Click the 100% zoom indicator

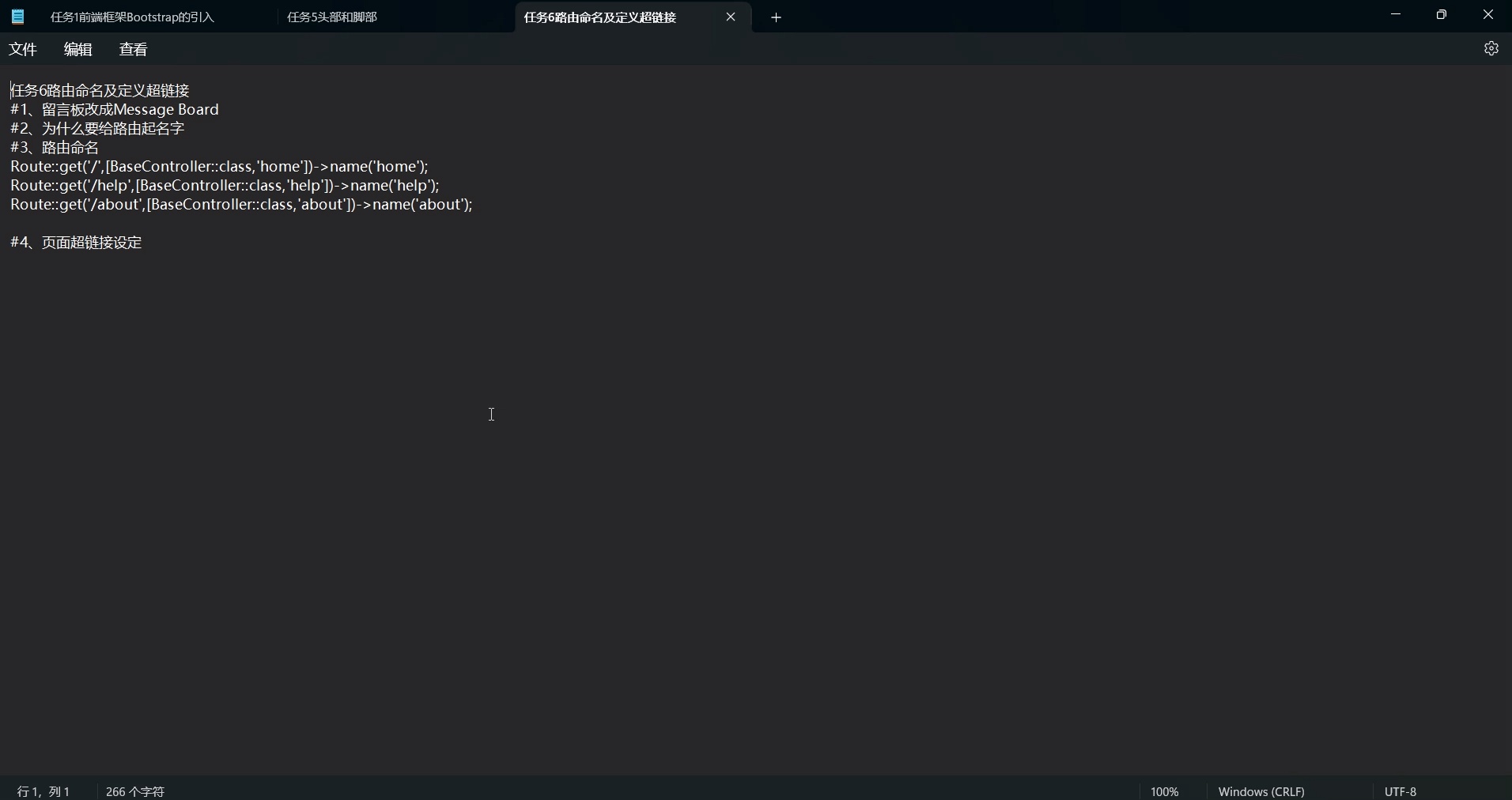(x=1165, y=791)
